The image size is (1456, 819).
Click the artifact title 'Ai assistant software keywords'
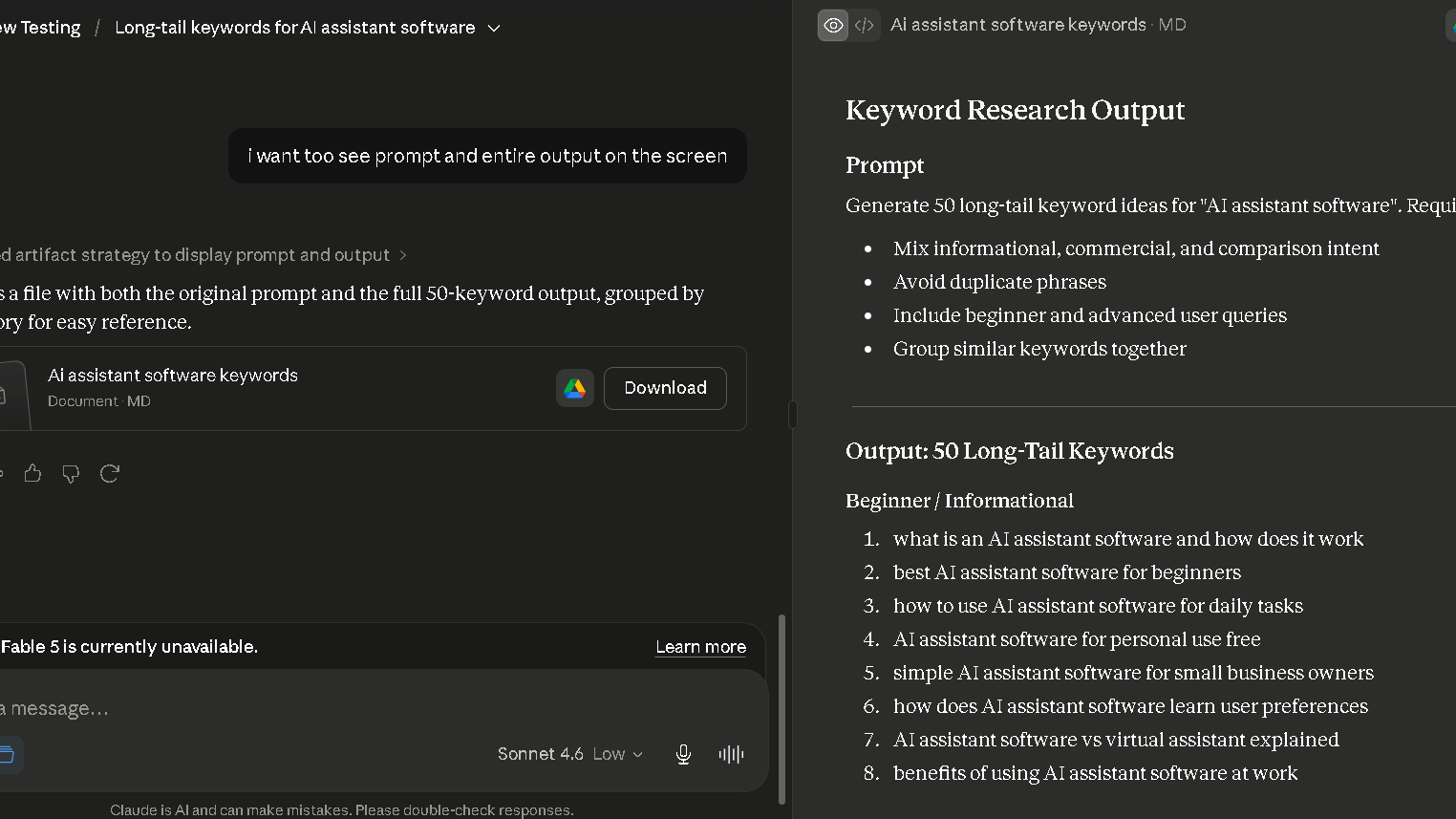1018,25
